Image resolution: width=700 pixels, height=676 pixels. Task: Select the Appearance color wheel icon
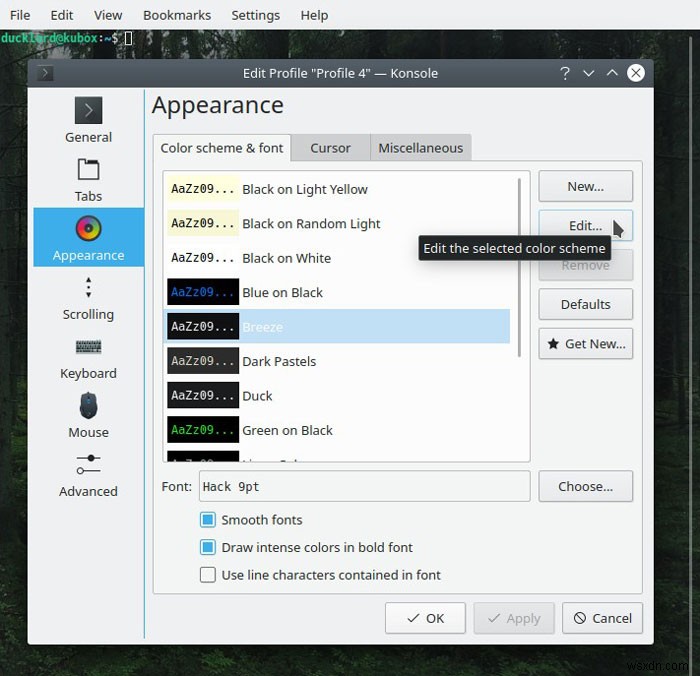coord(88,229)
